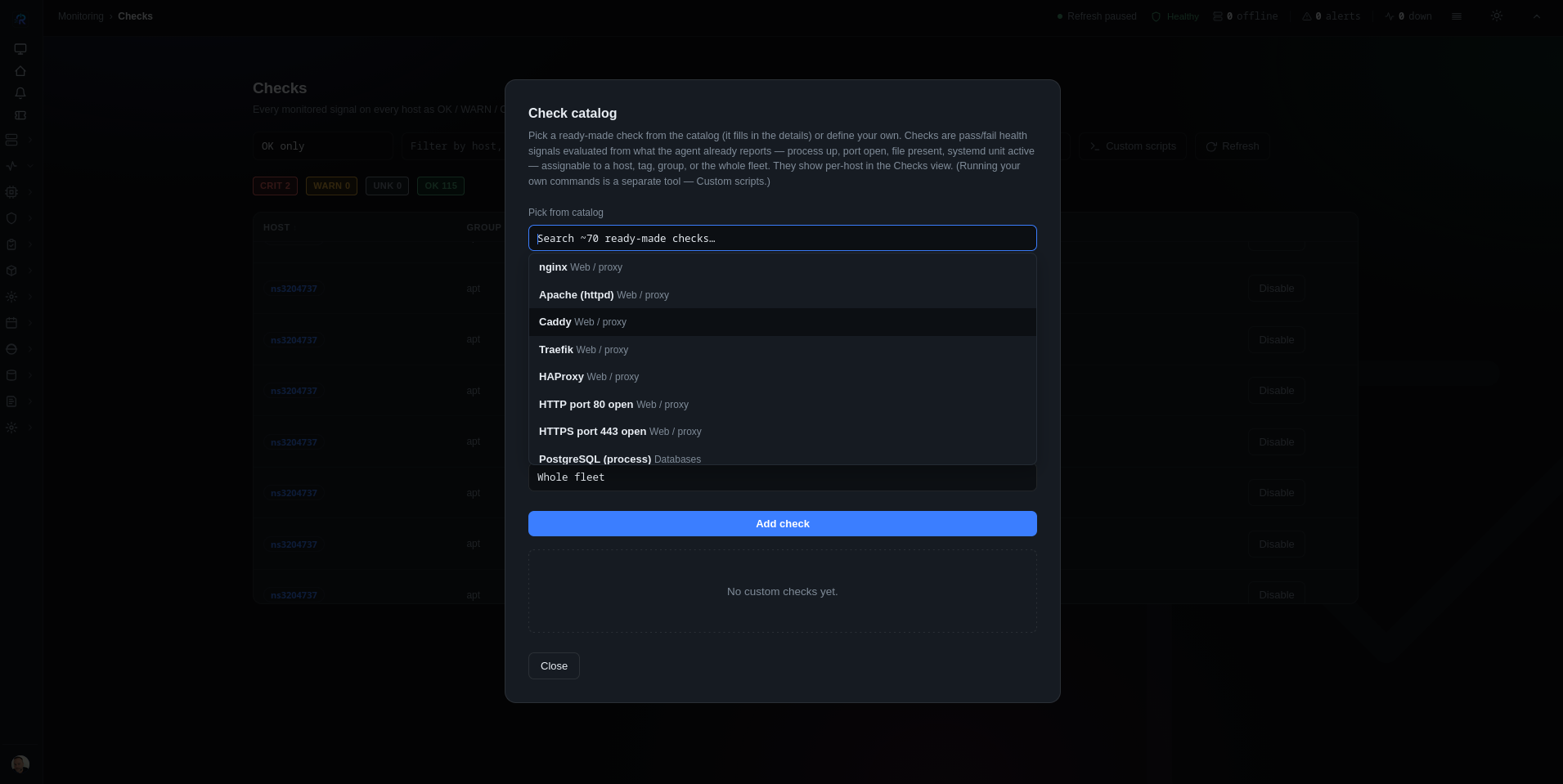Choose the Caddy check option
Screen dimensions: 1563x784
(x=783, y=322)
